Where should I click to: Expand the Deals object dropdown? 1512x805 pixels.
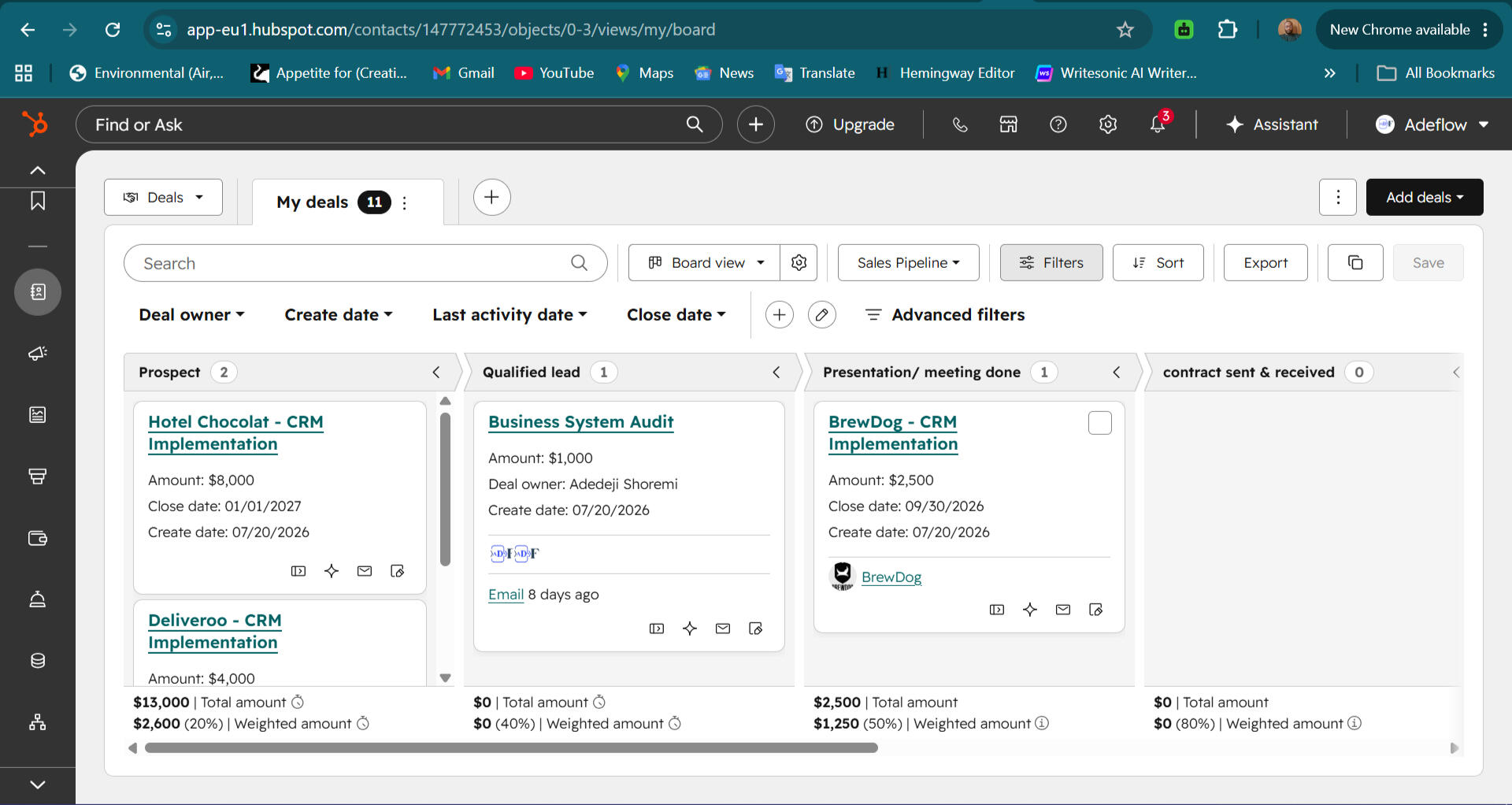(x=163, y=197)
